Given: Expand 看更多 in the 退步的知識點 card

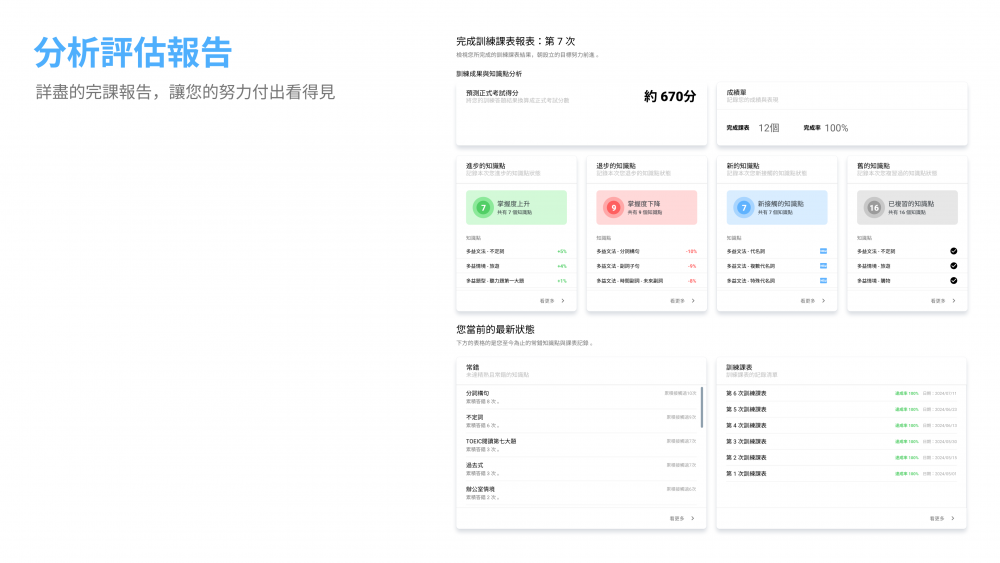Looking at the screenshot, I should tap(680, 300).
